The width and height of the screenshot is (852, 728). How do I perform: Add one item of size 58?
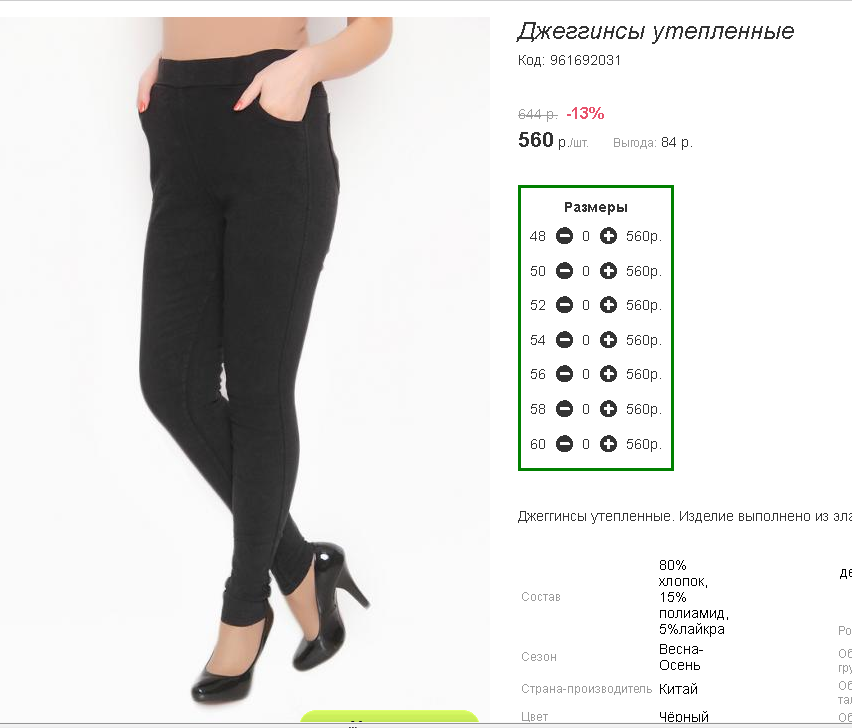[x=608, y=409]
